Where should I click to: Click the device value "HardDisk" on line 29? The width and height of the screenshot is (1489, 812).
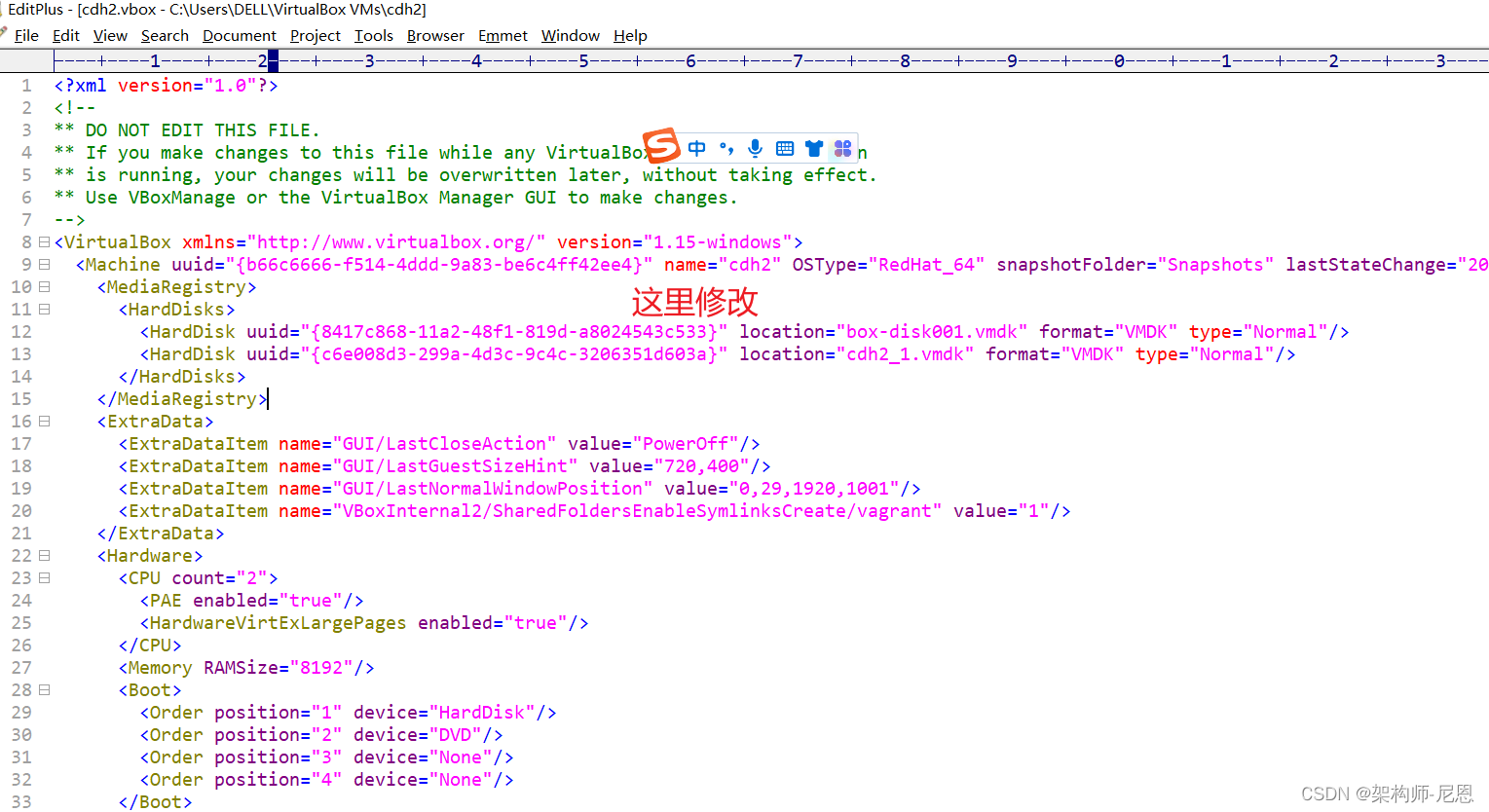(x=482, y=713)
